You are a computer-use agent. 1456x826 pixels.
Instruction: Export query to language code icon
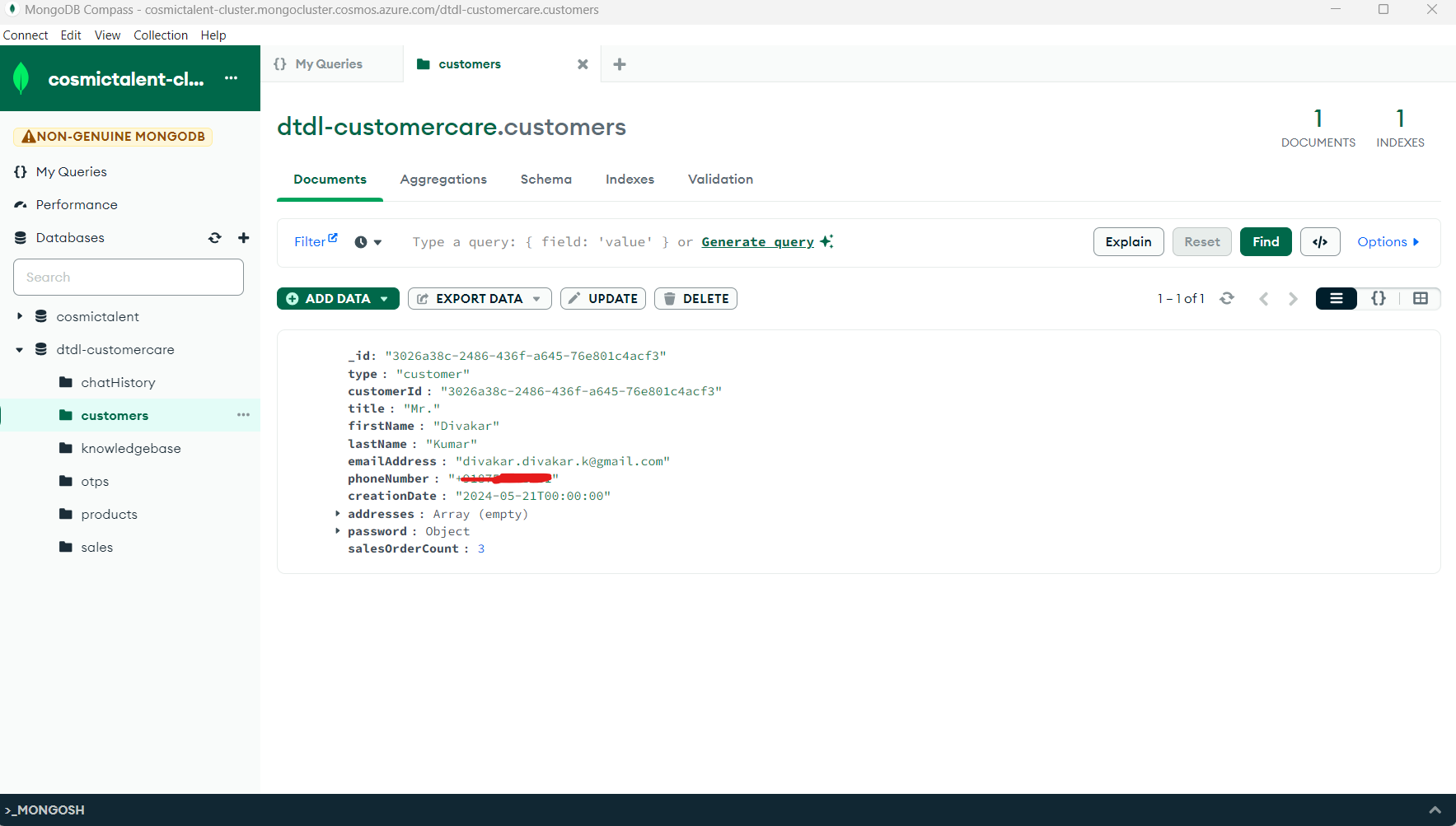(1320, 242)
